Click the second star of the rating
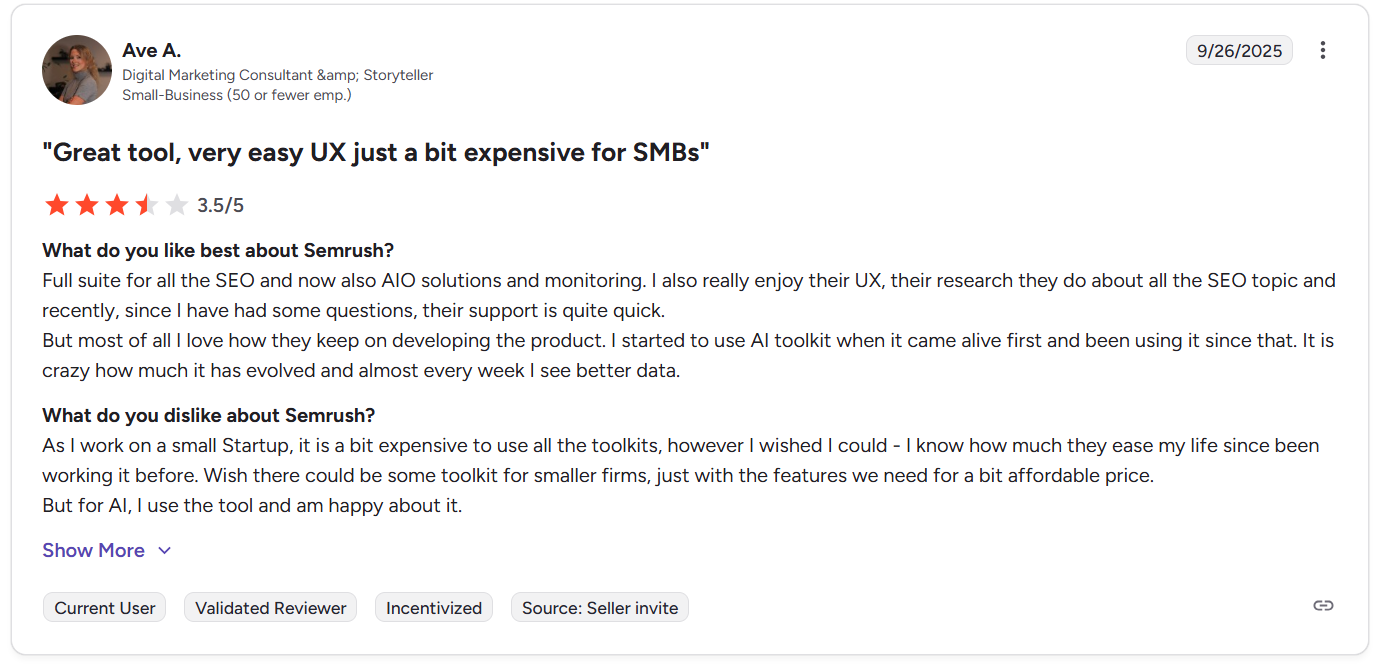The image size is (1386, 668). 87,204
